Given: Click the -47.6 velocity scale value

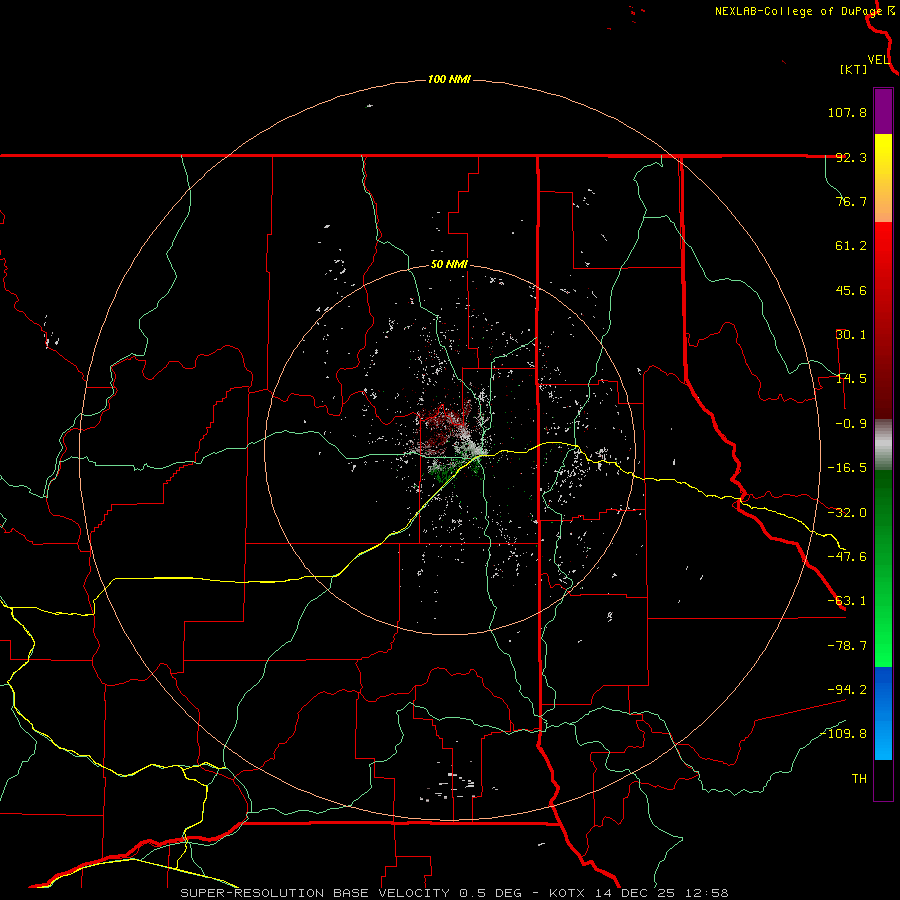Looking at the screenshot, I should point(847,557).
